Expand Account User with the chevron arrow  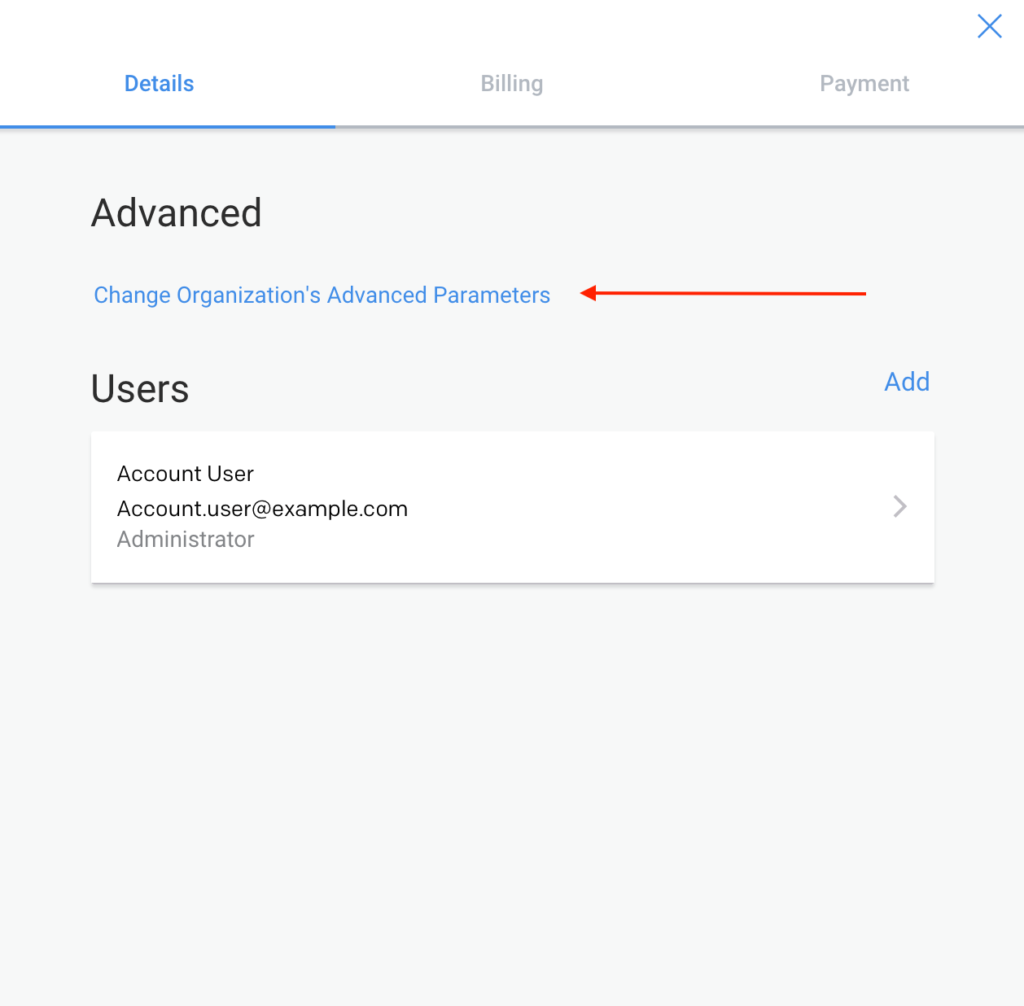click(x=900, y=507)
